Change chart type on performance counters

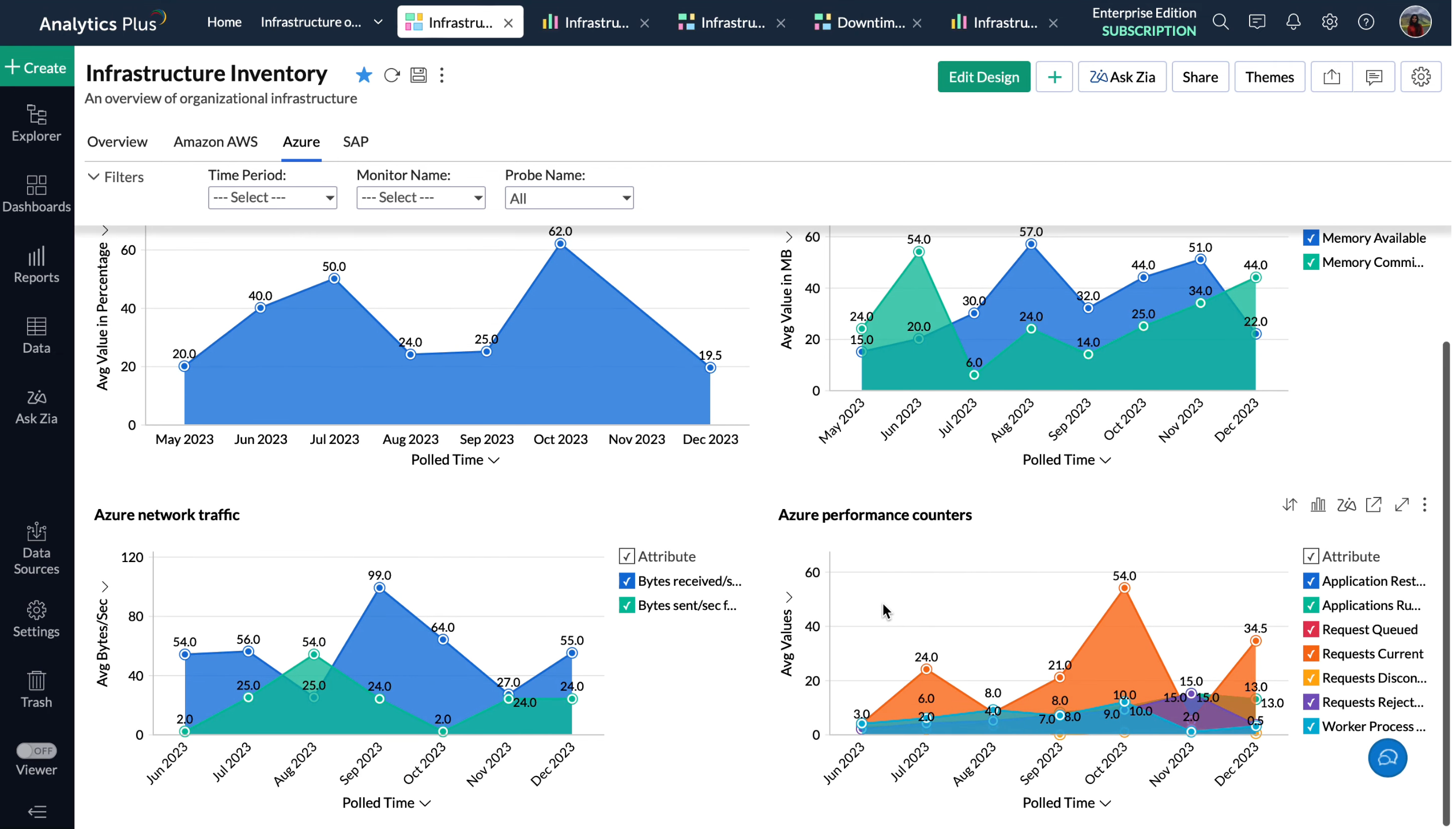click(x=1318, y=505)
